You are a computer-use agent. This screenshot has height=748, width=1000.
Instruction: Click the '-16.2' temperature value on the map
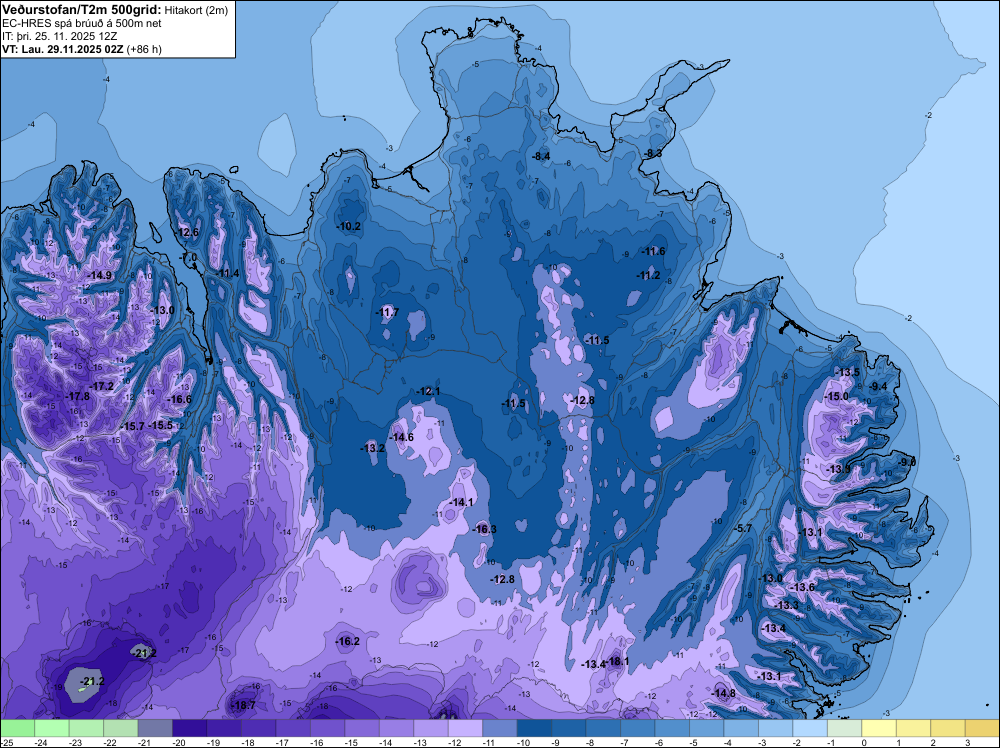348,642
